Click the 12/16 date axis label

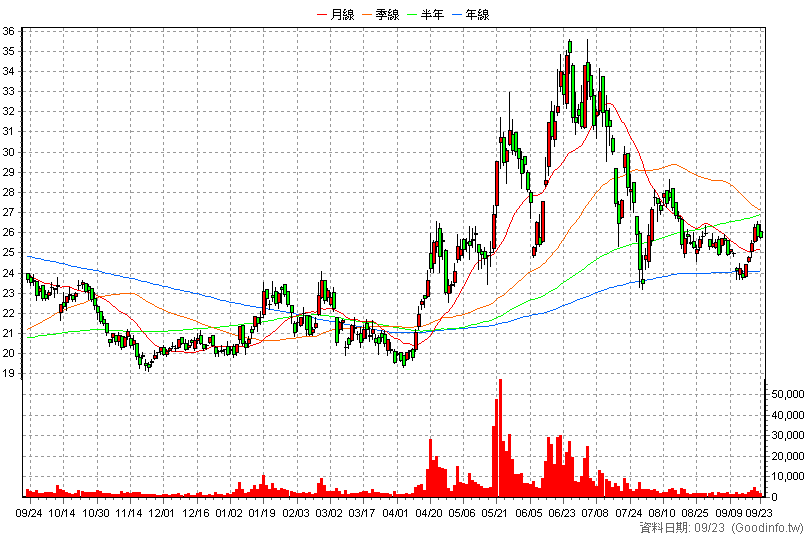click(196, 513)
